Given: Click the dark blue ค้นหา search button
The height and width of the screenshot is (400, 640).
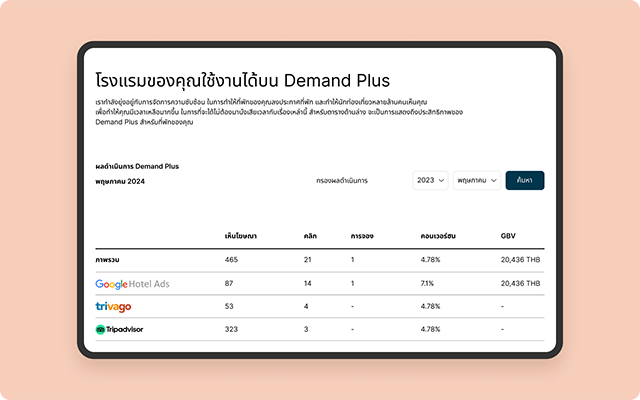Looking at the screenshot, I should click(x=524, y=180).
